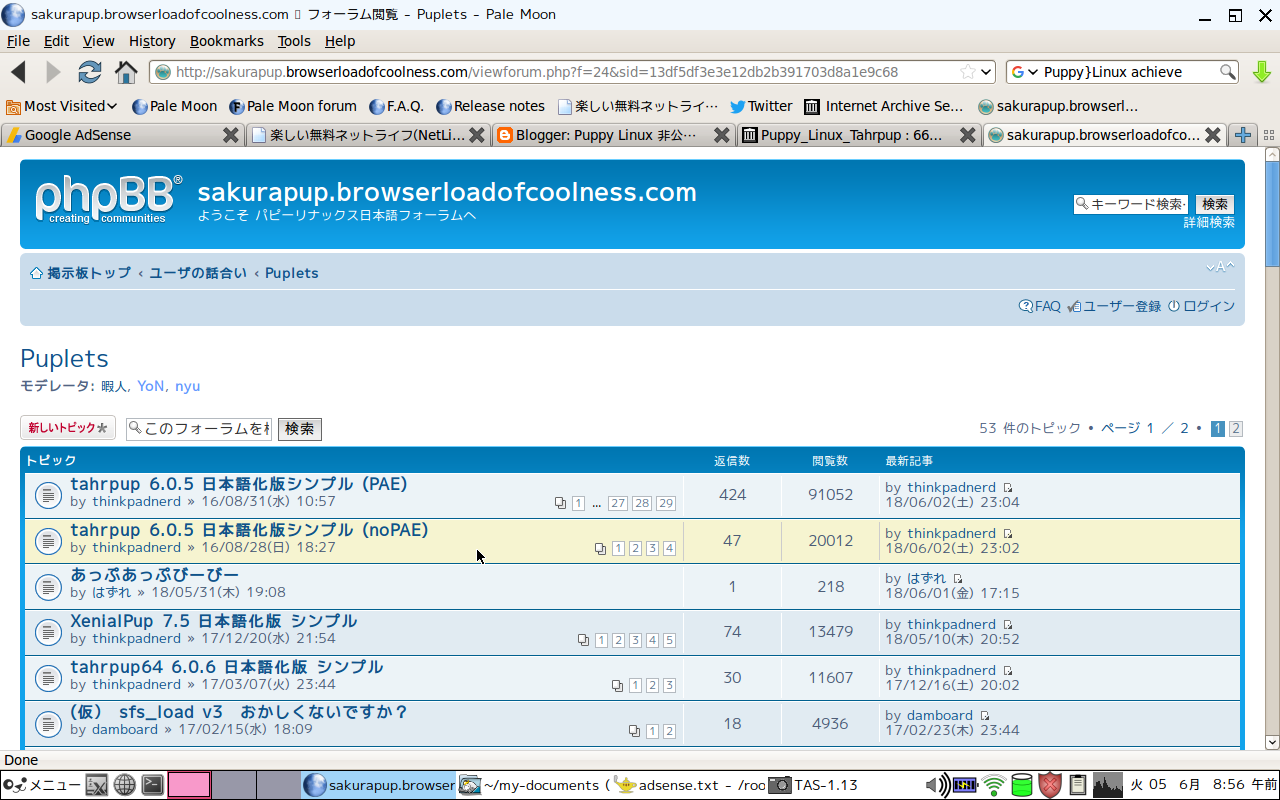Go back with the browser back arrow
This screenshot has height=800, width=1280.
point(18,72)
